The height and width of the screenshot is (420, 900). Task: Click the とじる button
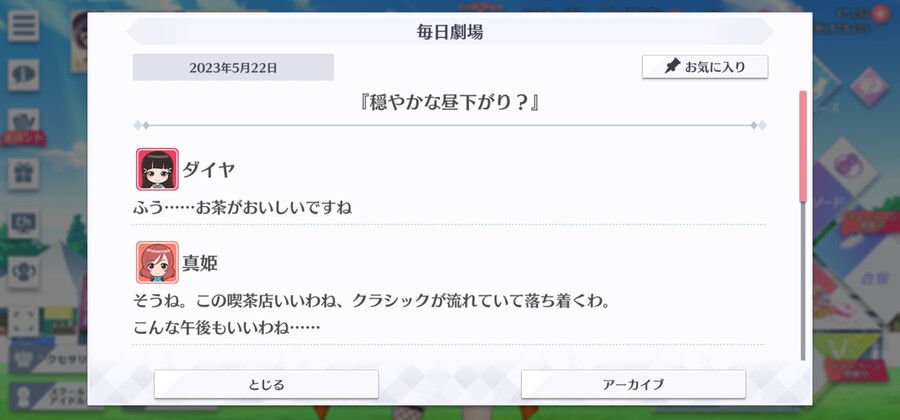pyautogui.click(x=266, y=384)
